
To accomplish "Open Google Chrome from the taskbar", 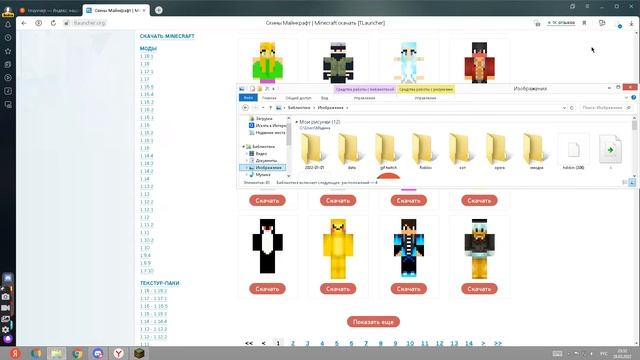I will coord(78,353).
